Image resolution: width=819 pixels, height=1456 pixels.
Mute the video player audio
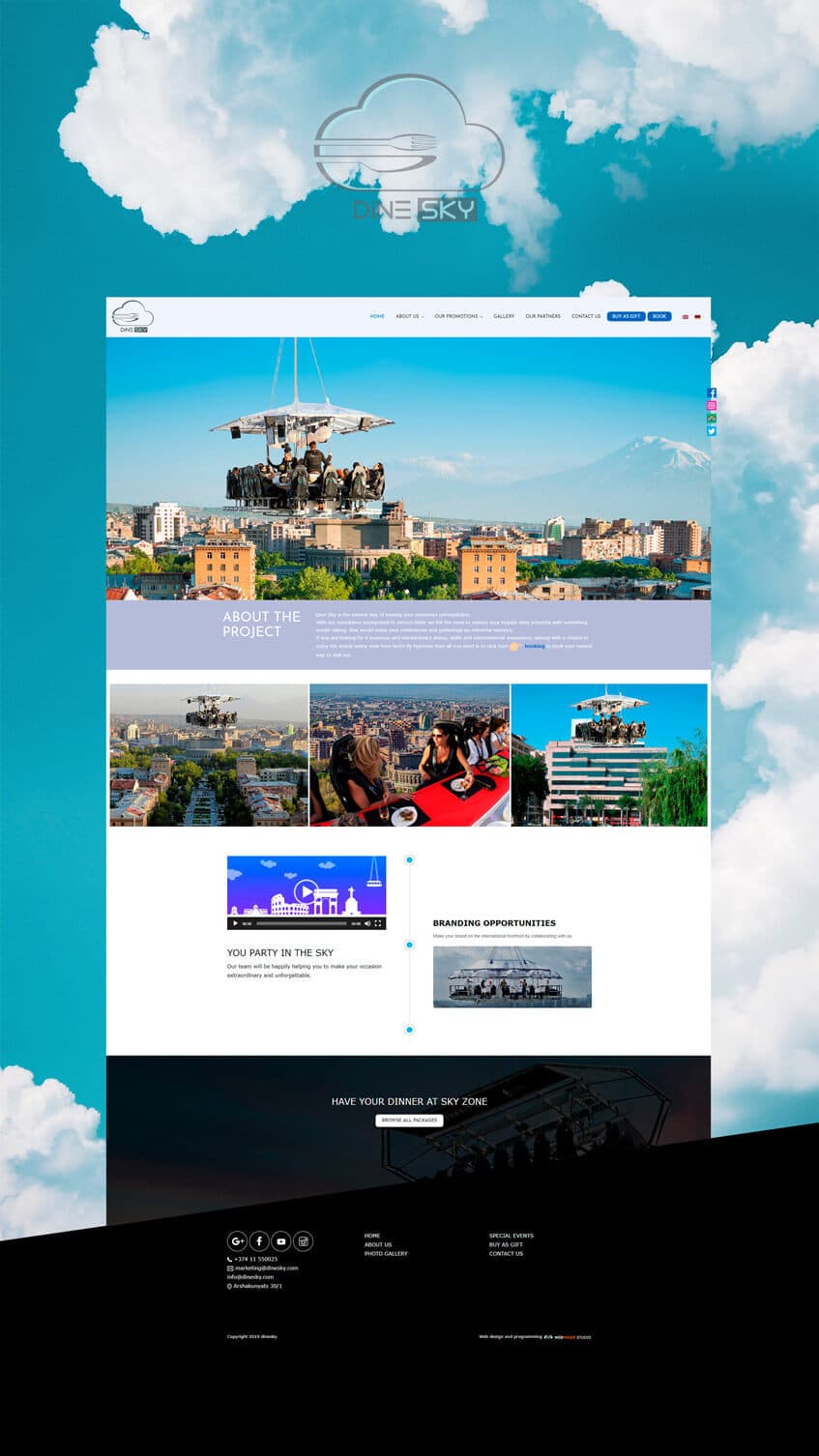pos(367,923)
